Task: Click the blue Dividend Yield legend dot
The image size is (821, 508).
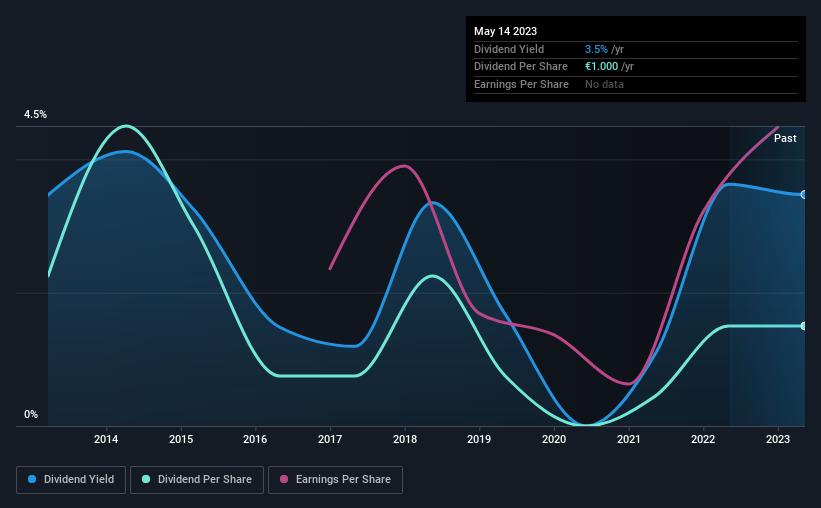Action: click(x=32, y=479)
